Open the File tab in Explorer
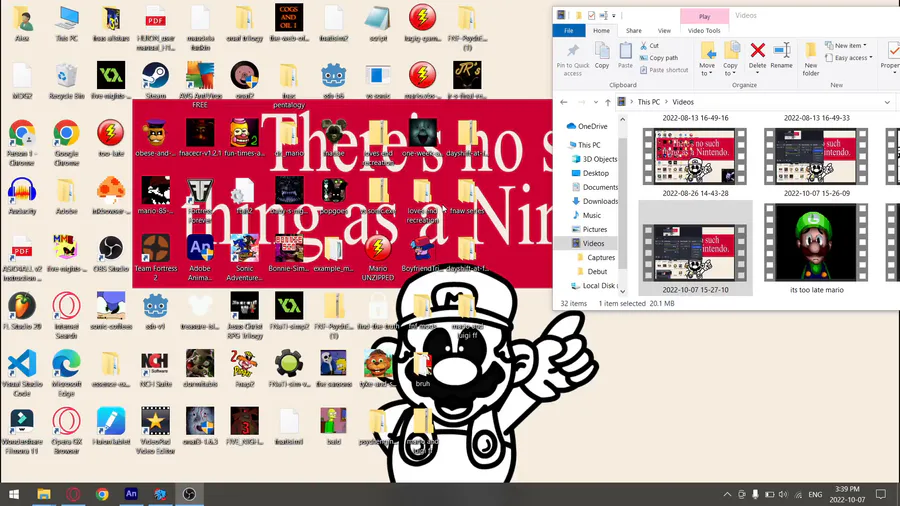Screen dimensions: 900x506 pyautogui.click(x=568, y=30)
